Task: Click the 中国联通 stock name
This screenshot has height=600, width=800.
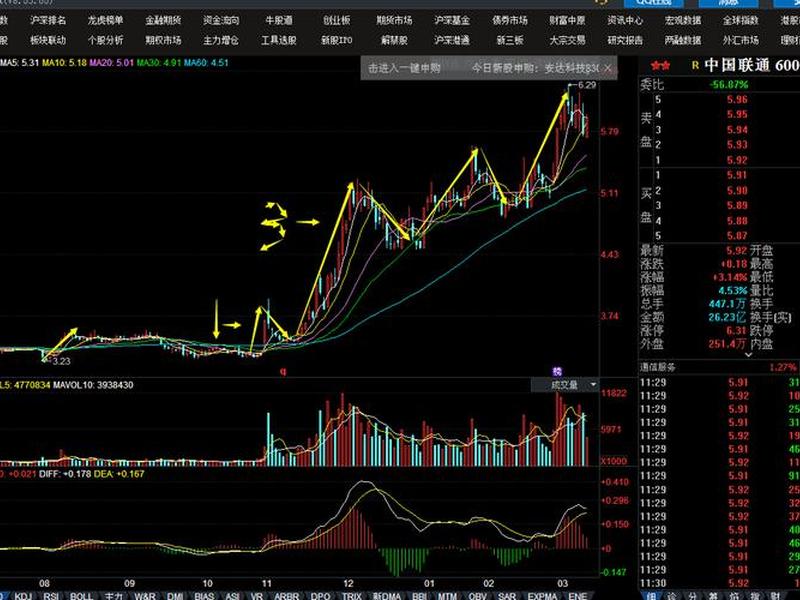Action: tap(736, 65)
